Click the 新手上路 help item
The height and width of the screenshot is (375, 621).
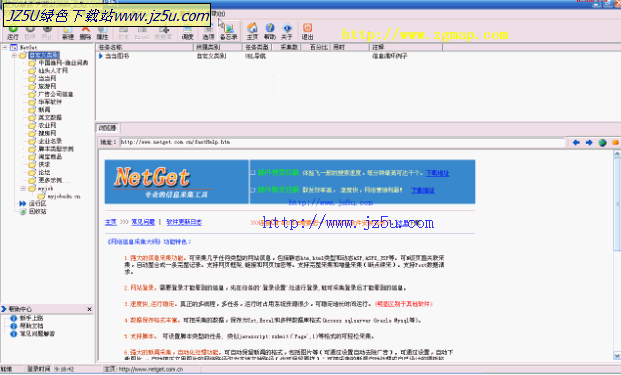tap(31, 318)
